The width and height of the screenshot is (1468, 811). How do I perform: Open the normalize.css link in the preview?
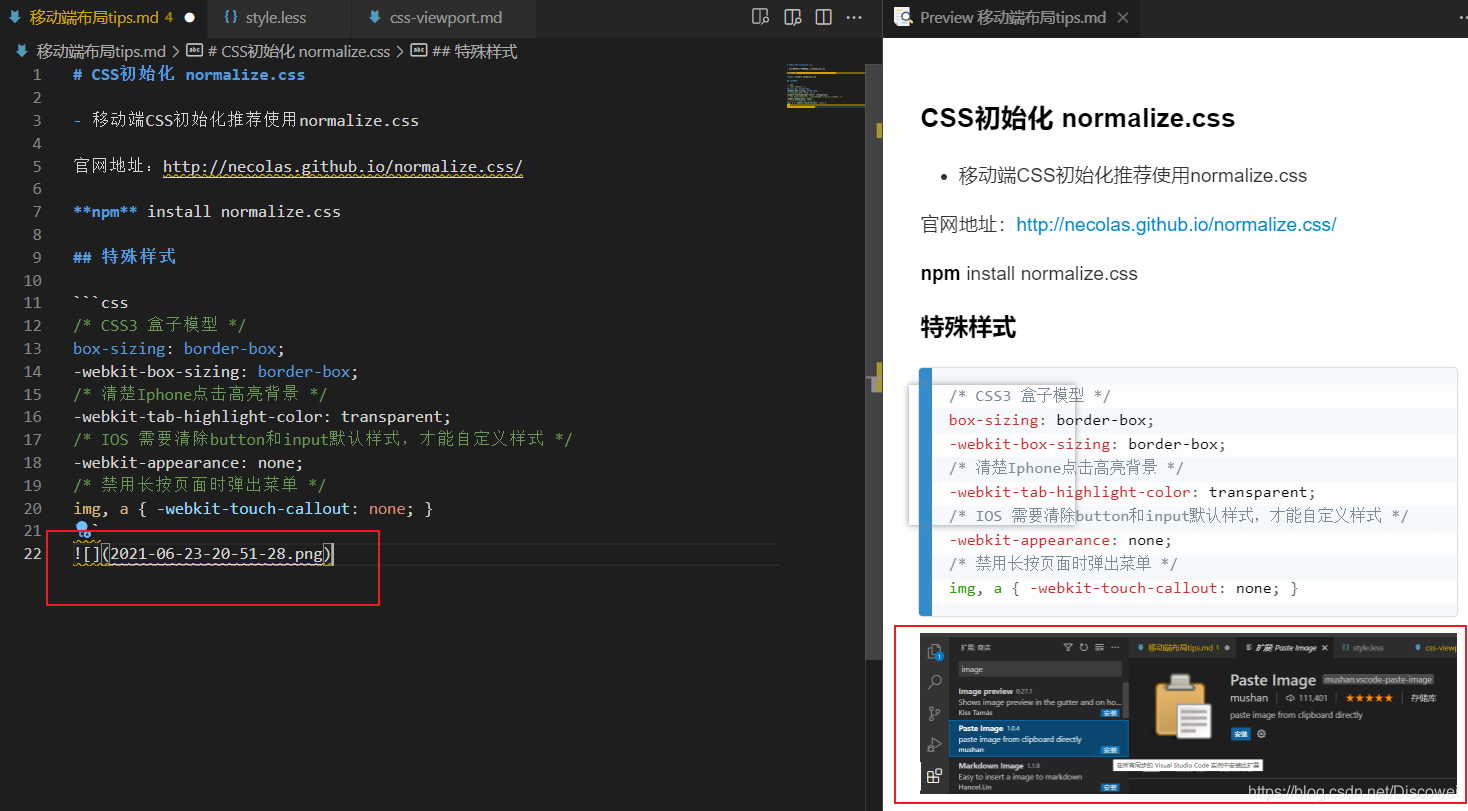pos(1176,225)
